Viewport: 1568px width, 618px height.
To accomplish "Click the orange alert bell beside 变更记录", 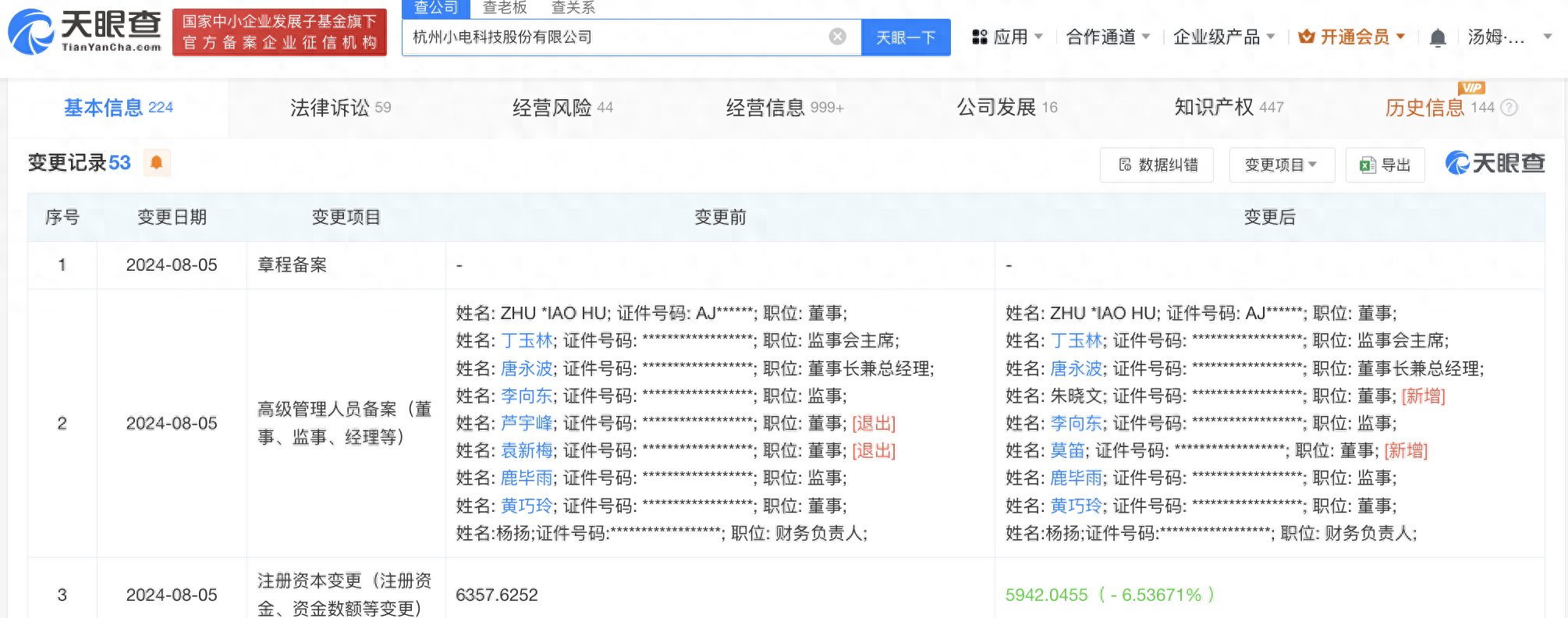I will coord(157,162).
